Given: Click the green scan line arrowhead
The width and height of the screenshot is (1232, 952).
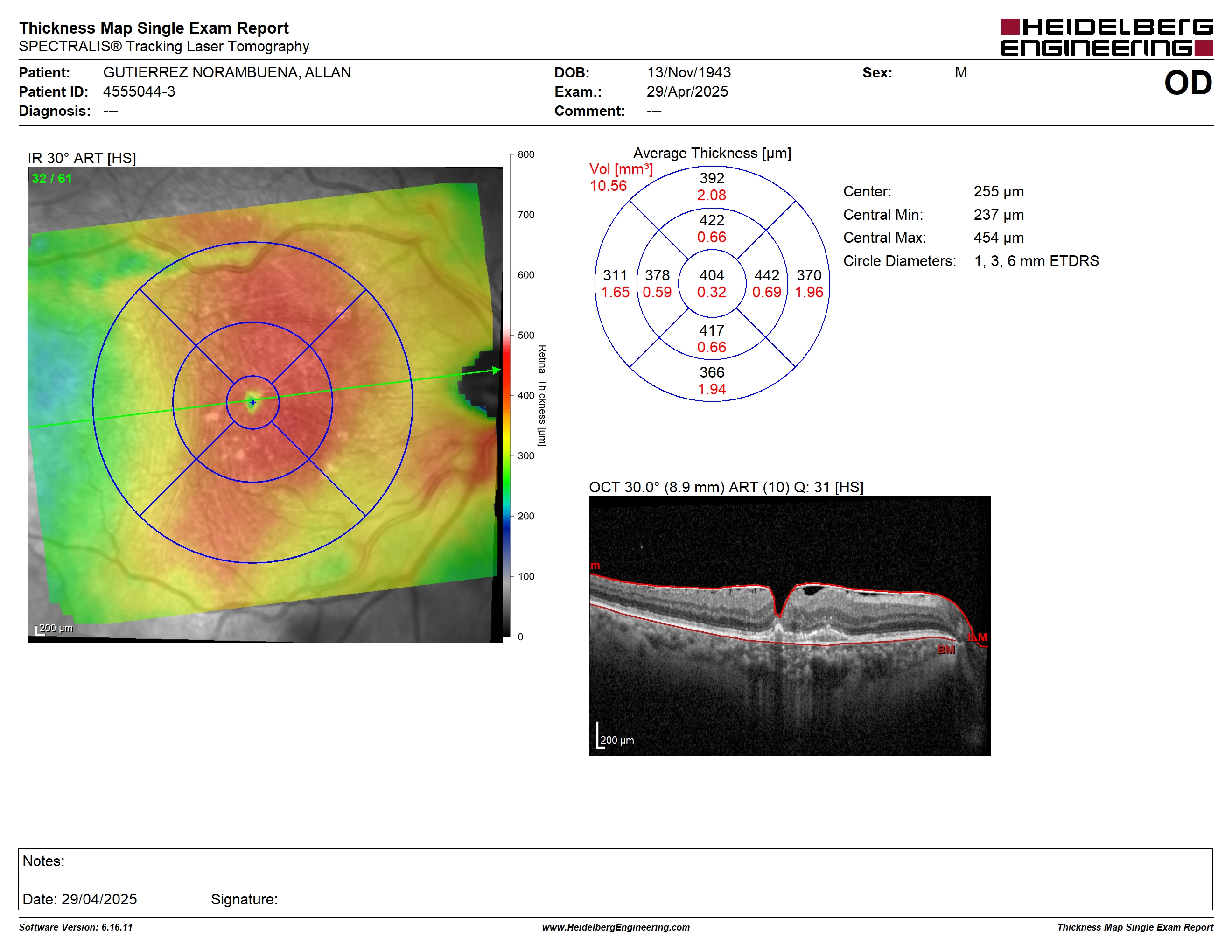Looking at the screenshot, I should [x=497, y=370].
